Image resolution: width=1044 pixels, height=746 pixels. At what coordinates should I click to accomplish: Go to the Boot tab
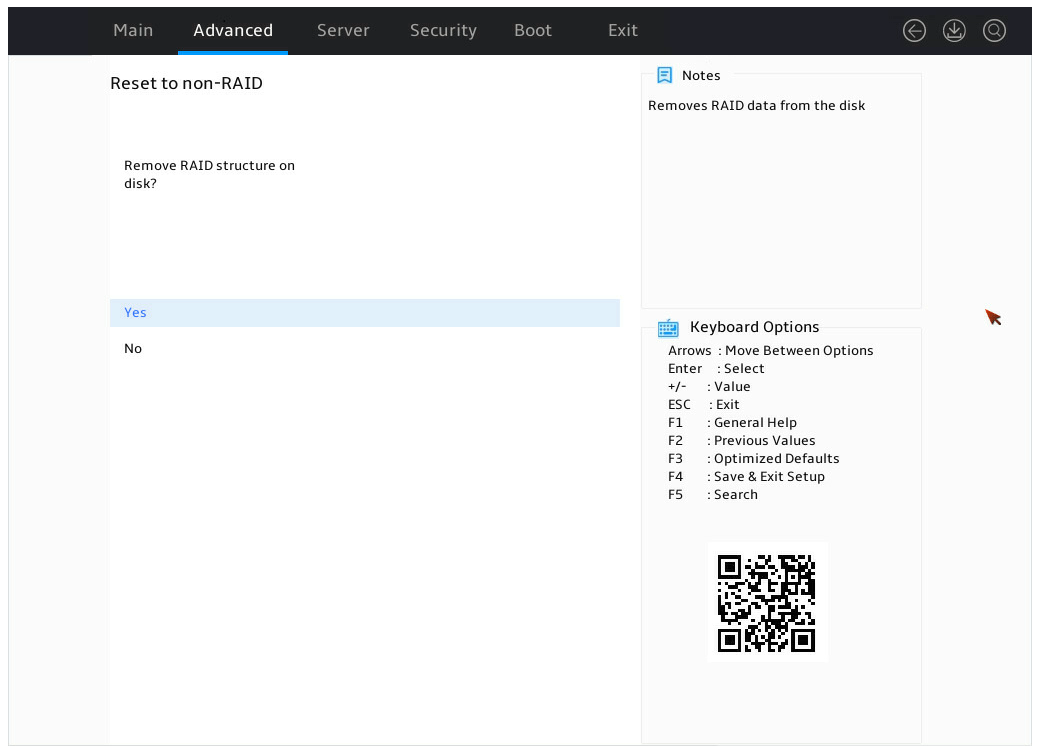[533, 31]
